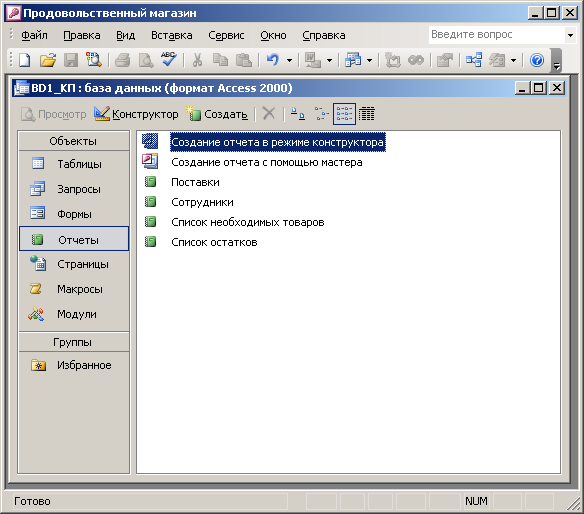Switch to Large Icons view
This screenshot has width=584, height=514.
tap(297, 113)
